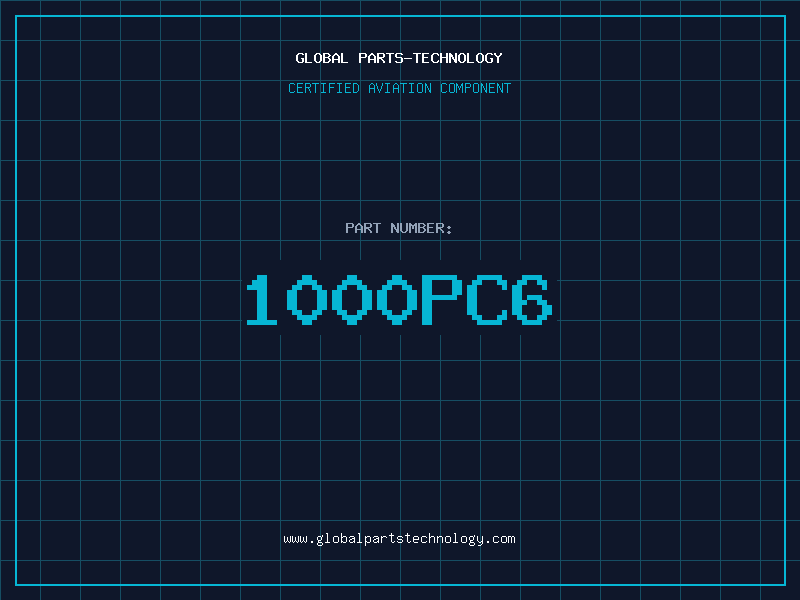Click the GLOBAL PARTS-TECHNOLOGY heading
This screenshot has height=600, width=800.
click(x=399, y=58)
